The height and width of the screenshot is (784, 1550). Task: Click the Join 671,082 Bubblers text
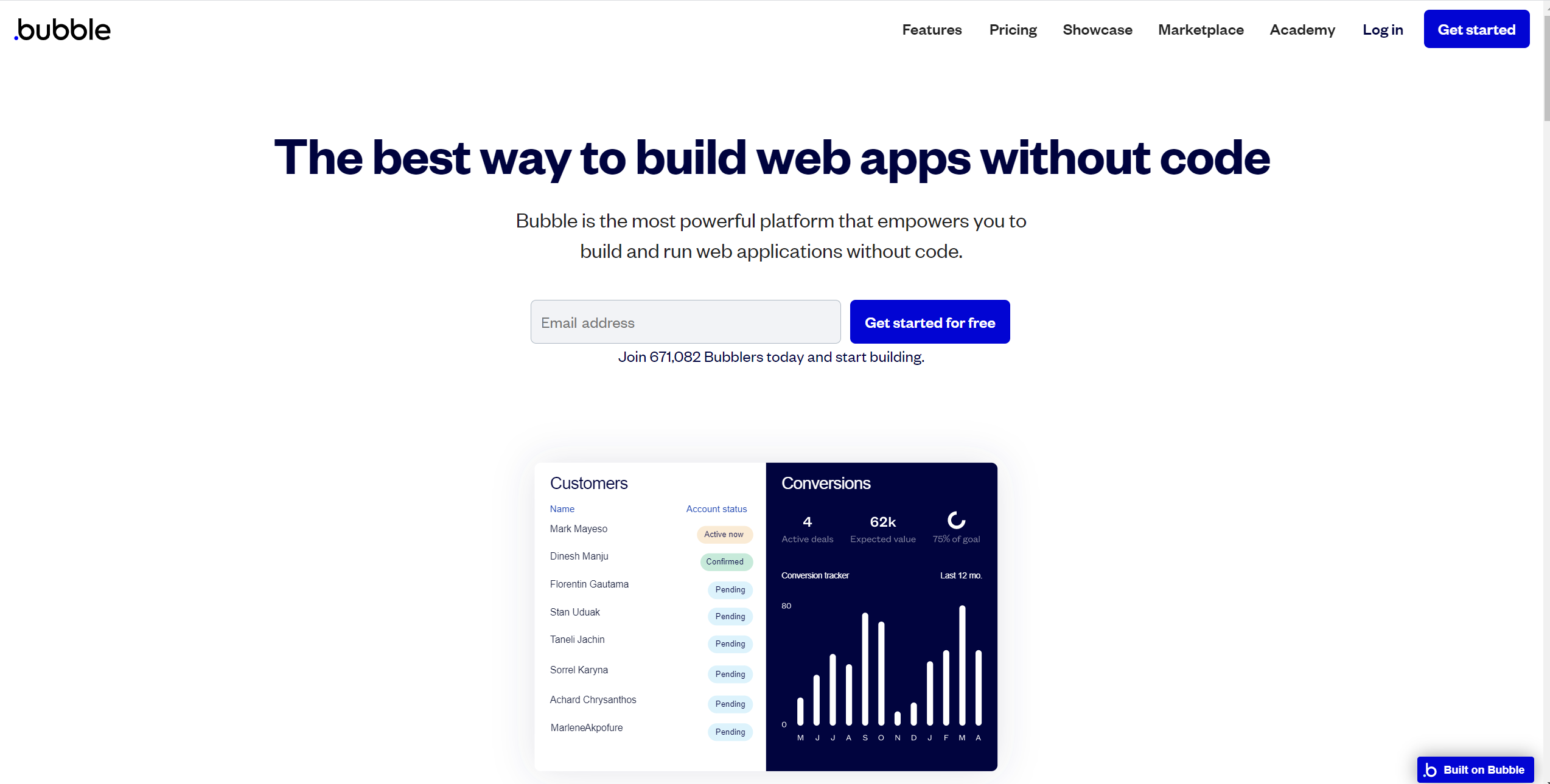tap(771, 357)
